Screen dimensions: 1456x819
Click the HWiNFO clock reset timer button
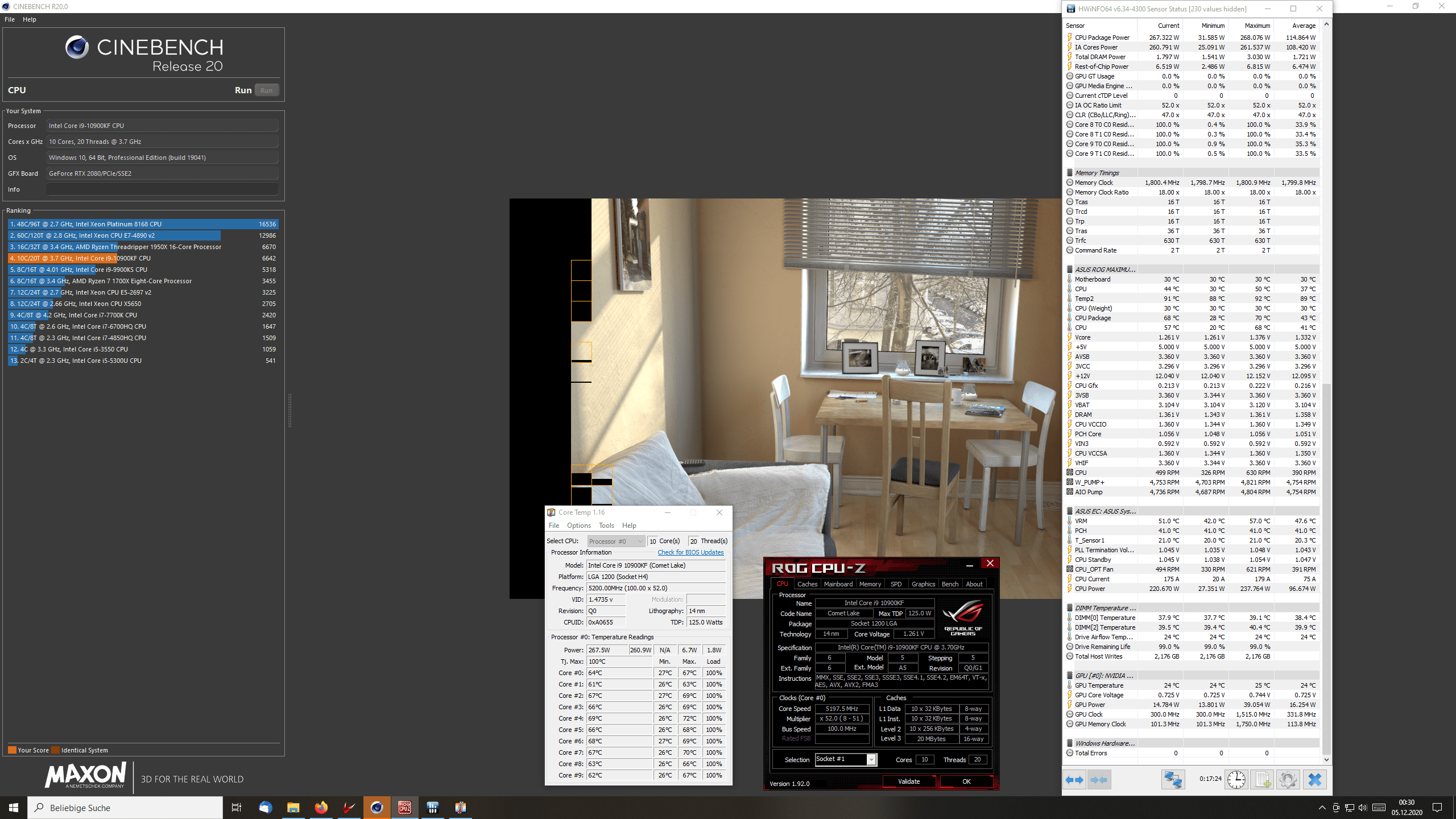(x=1236, y=780)
